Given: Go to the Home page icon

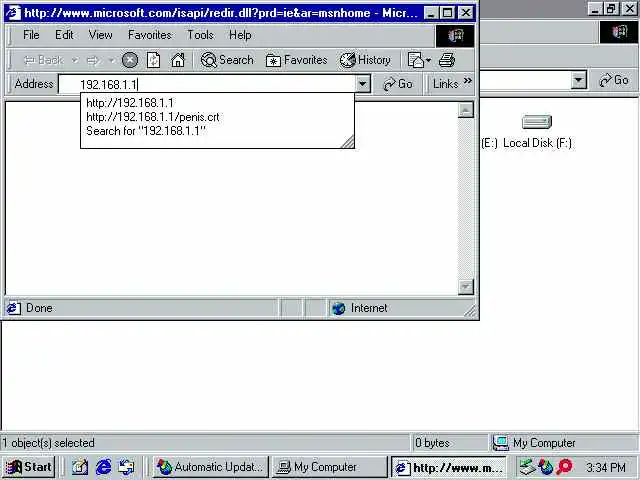Looking at the screenshot, I should (178, 60).
